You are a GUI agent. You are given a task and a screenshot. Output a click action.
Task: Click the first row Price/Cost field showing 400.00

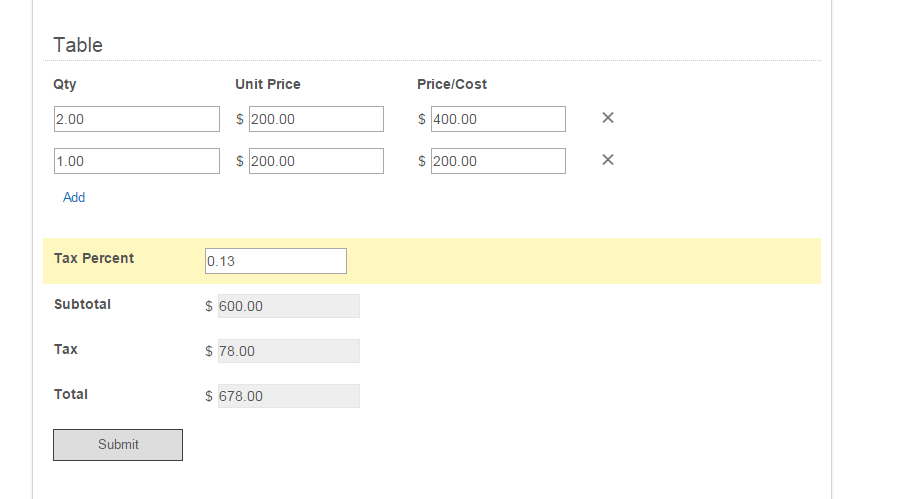tap(498, 119)
